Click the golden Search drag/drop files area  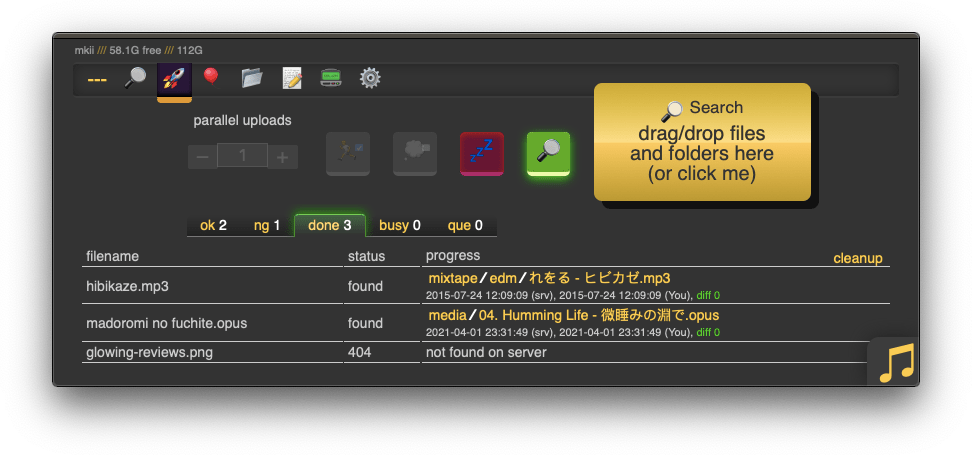point(702,142)
